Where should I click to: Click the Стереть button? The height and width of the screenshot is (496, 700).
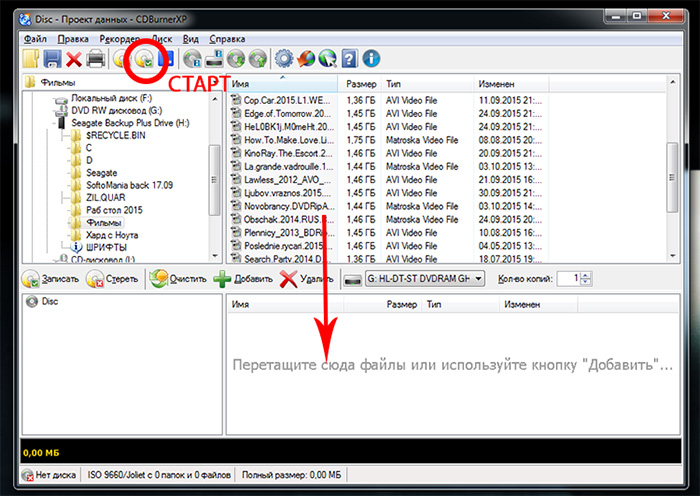(112, 279)
